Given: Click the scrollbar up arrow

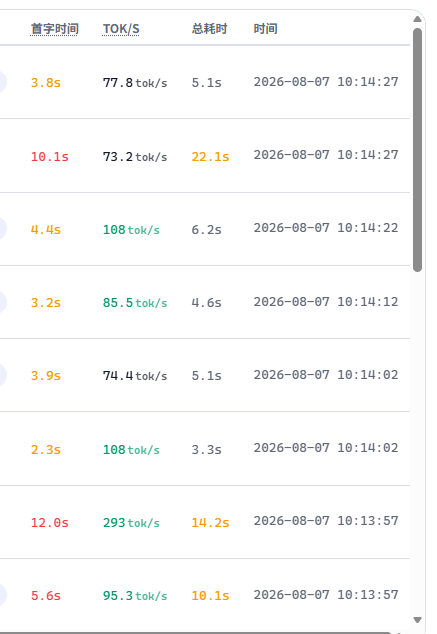Looking at the screenshot, I should [x=418, y=19].
